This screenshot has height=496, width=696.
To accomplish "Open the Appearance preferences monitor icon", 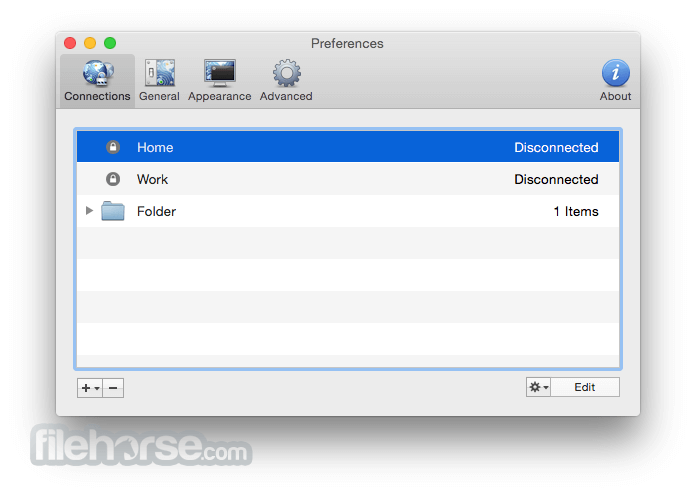I will click(x=220, y=73).
